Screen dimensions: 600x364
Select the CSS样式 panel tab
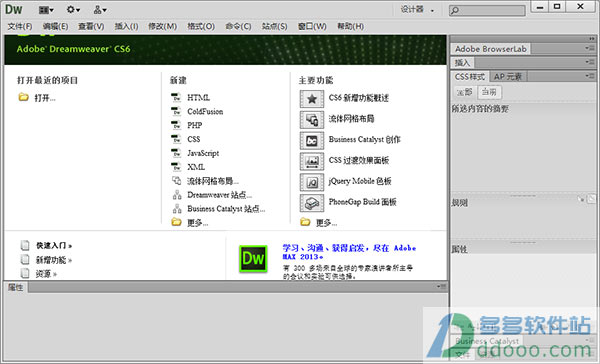[x=470, y=77]
